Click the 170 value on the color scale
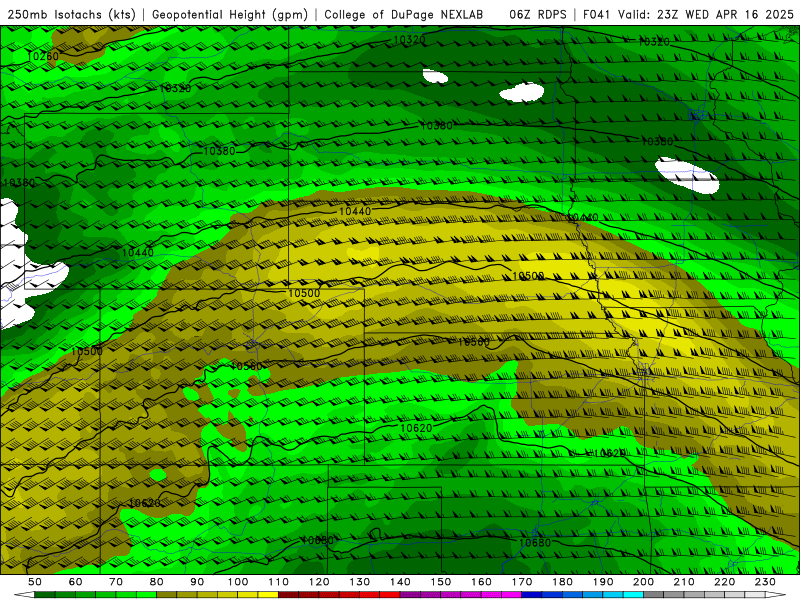This screenshot has width=800, height=600. coord(522,582)
